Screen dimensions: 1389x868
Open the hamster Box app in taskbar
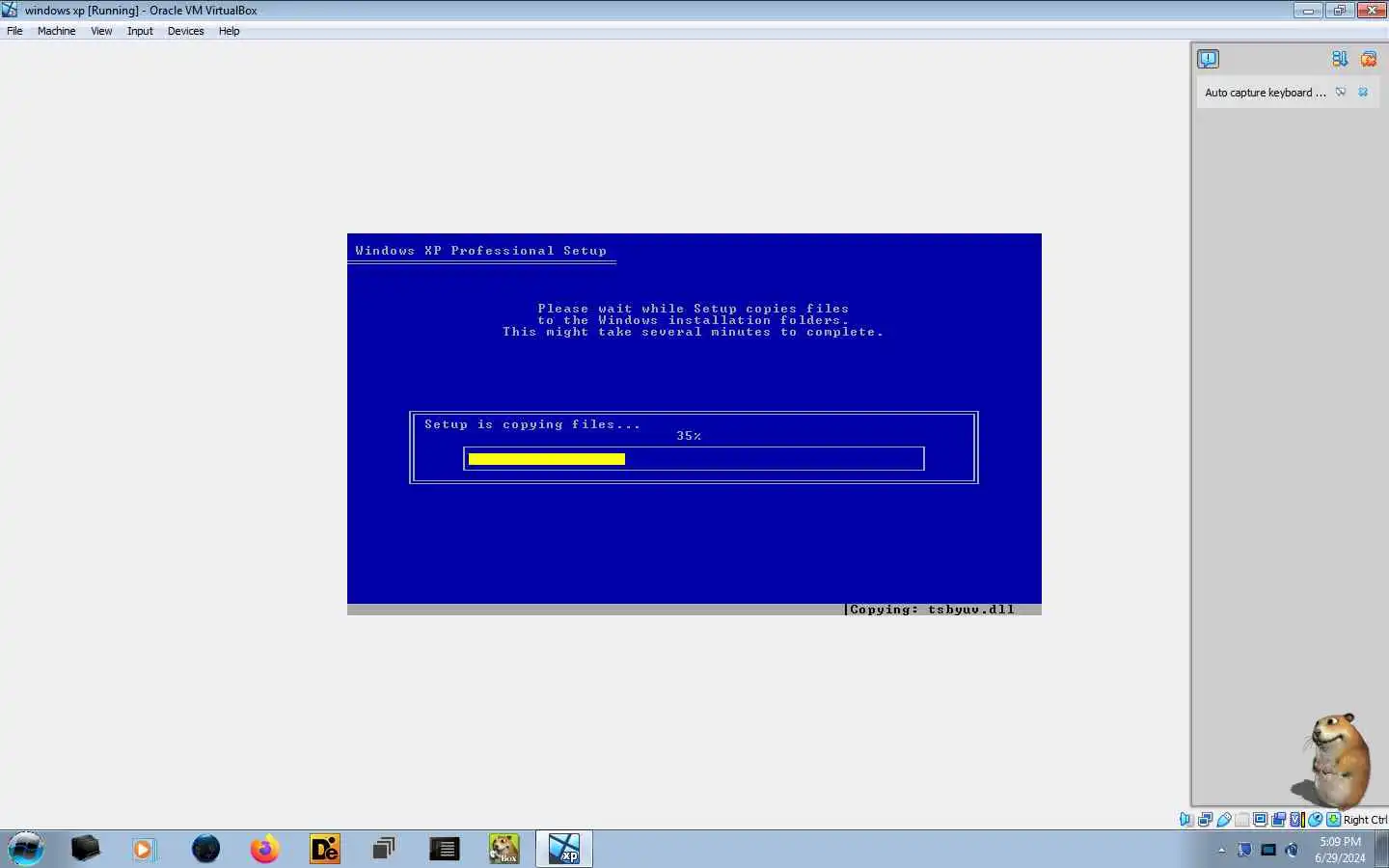click(x=504, y=849)
